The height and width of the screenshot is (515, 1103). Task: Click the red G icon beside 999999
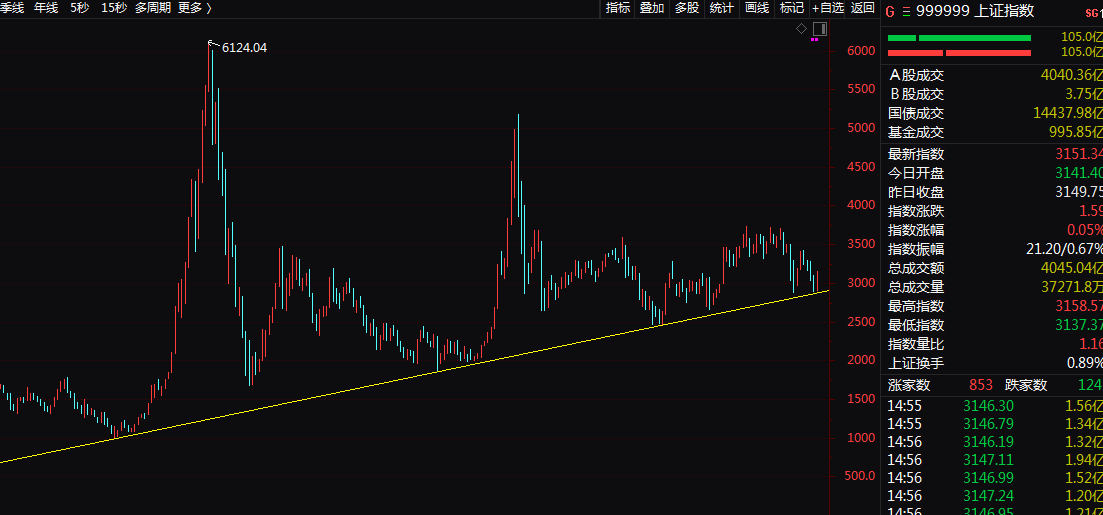click(889, 12)
